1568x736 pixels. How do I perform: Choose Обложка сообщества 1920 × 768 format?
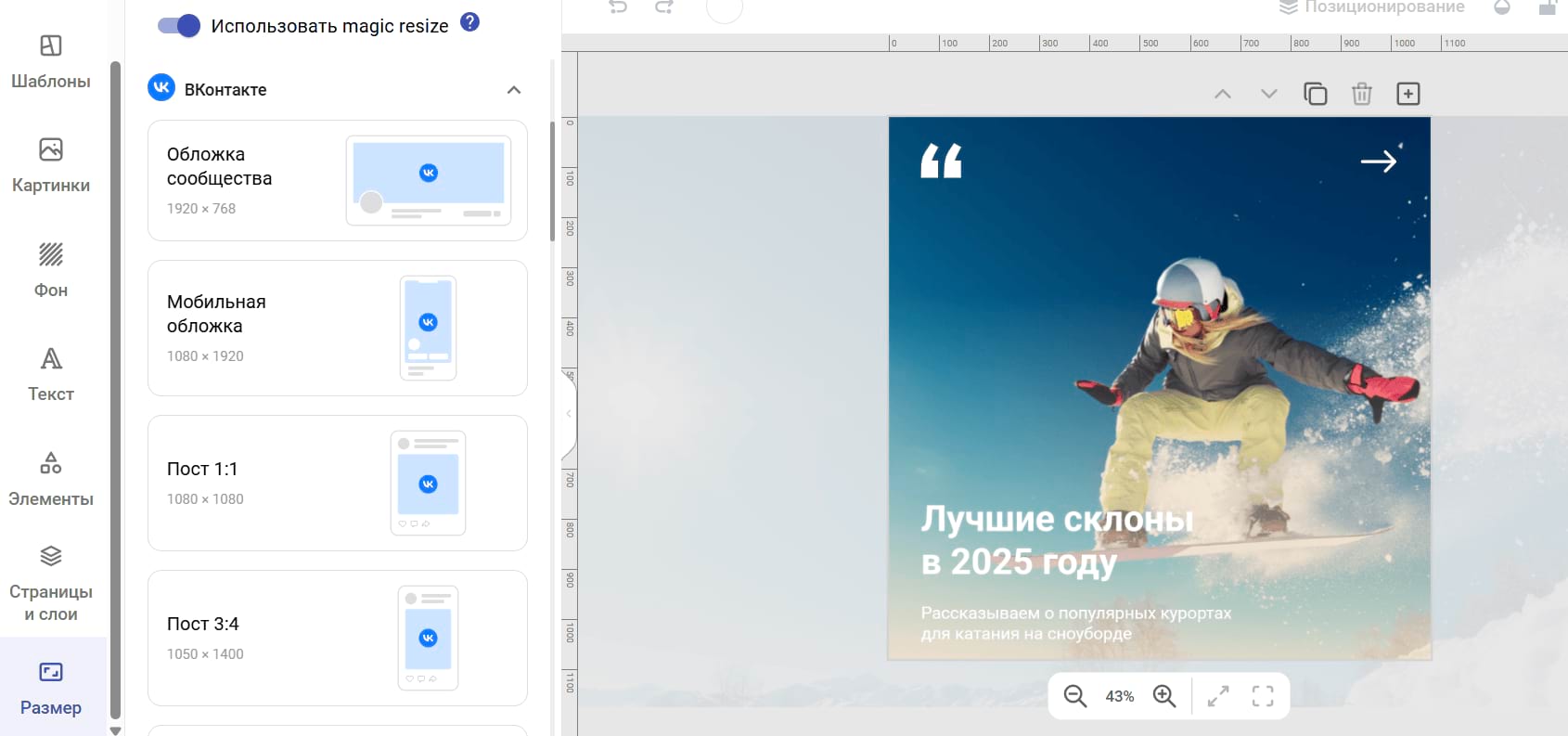tap(338, 181)
